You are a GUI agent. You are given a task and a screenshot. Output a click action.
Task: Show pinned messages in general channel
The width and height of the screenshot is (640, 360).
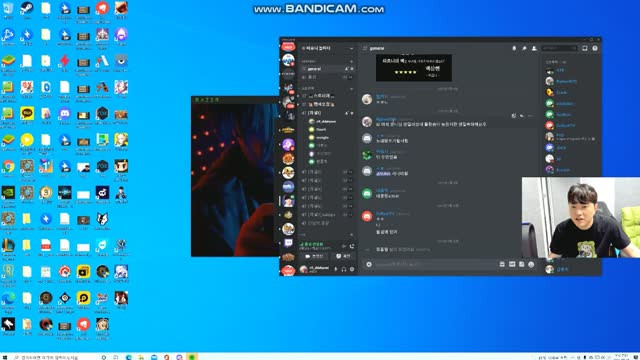[x=524, y=48]
